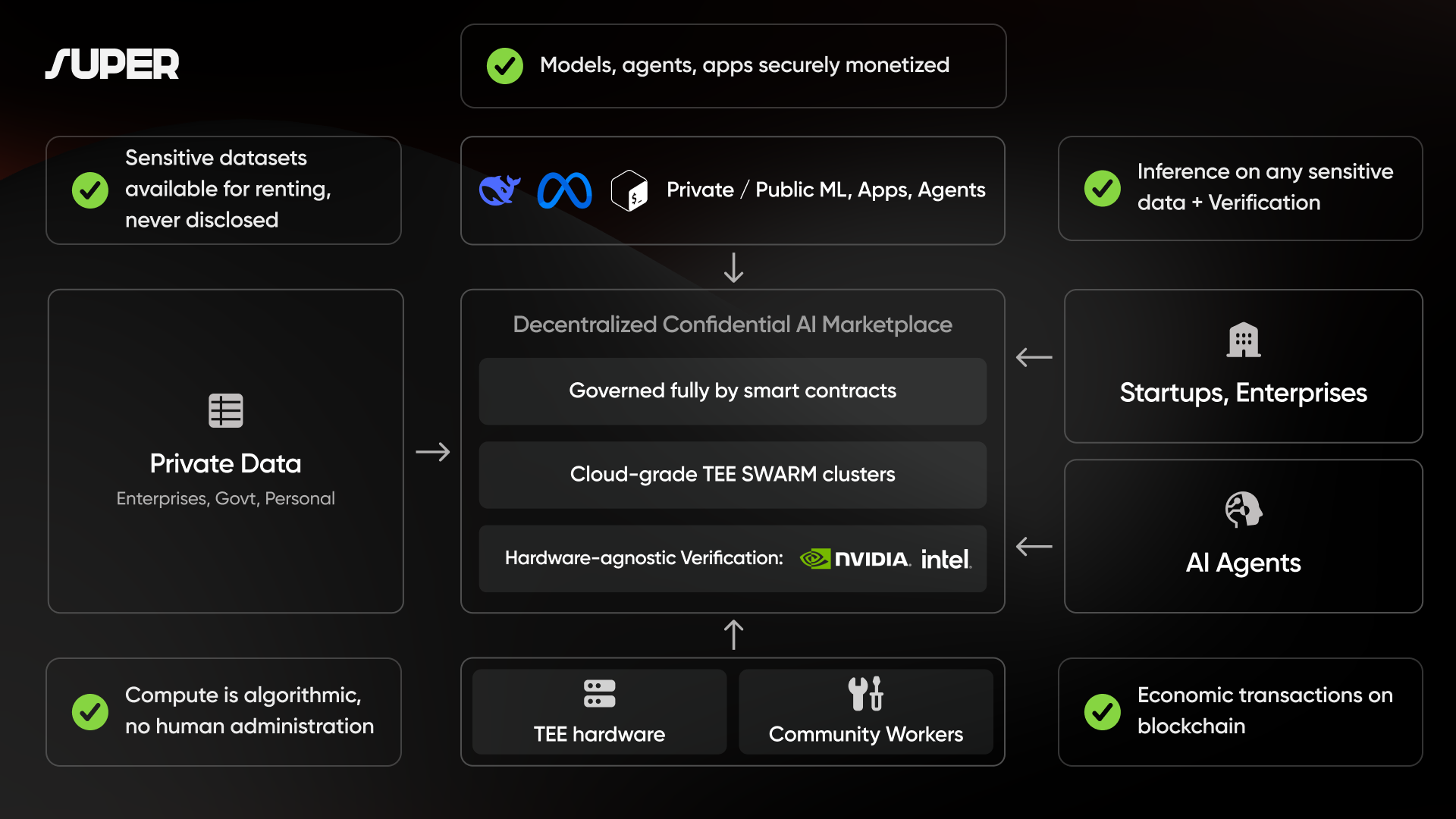Click the AI Agents head icon
Image resolution: width=1456 pixels, height=819 pixels.
tap(1244, 510)
